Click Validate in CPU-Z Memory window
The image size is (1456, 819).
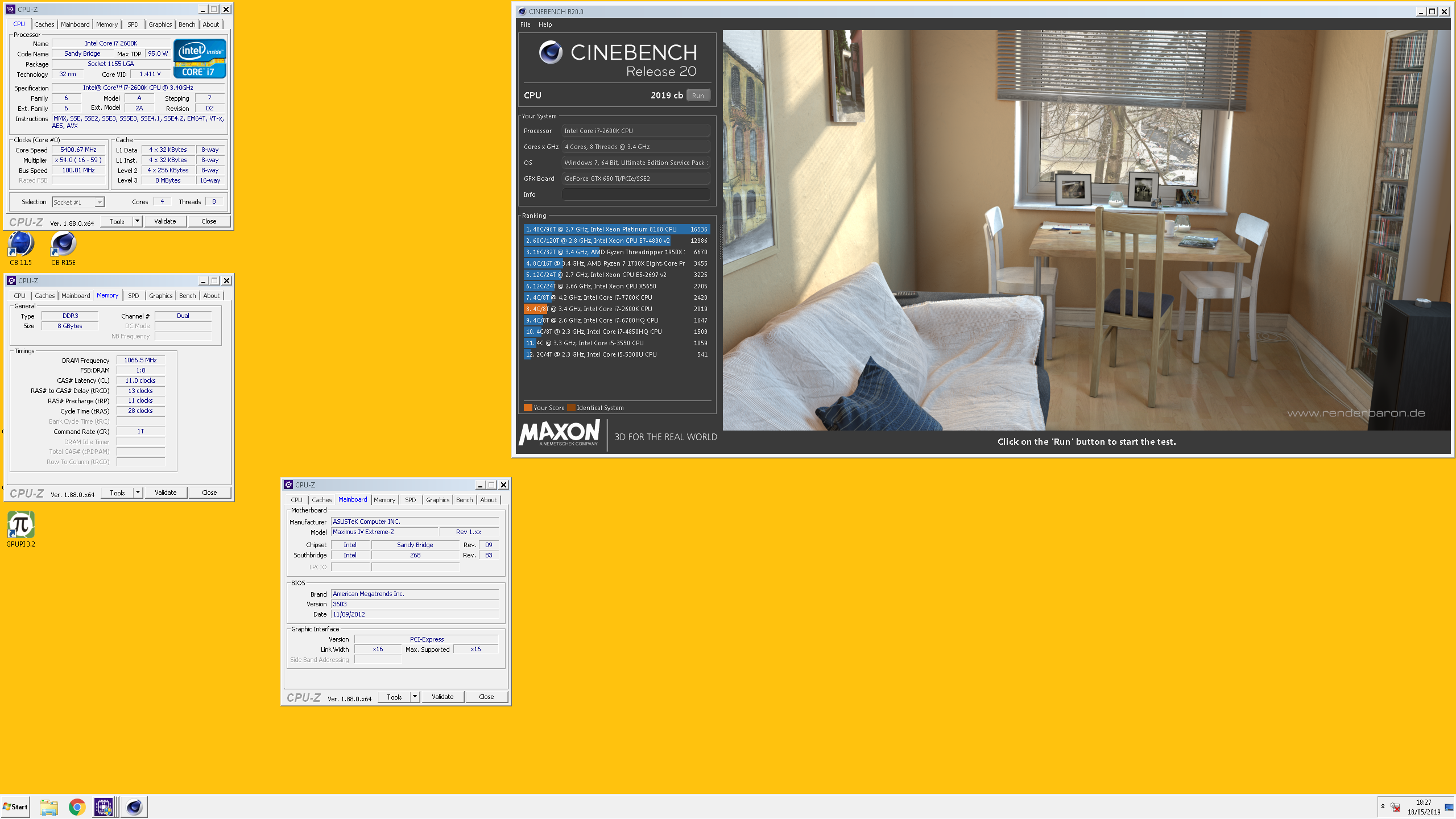(x=166, y=493)
